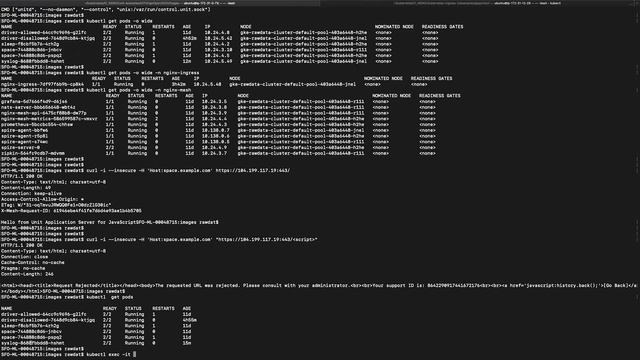
Task: Select node name in the grafana row
Action: (301, 101)
